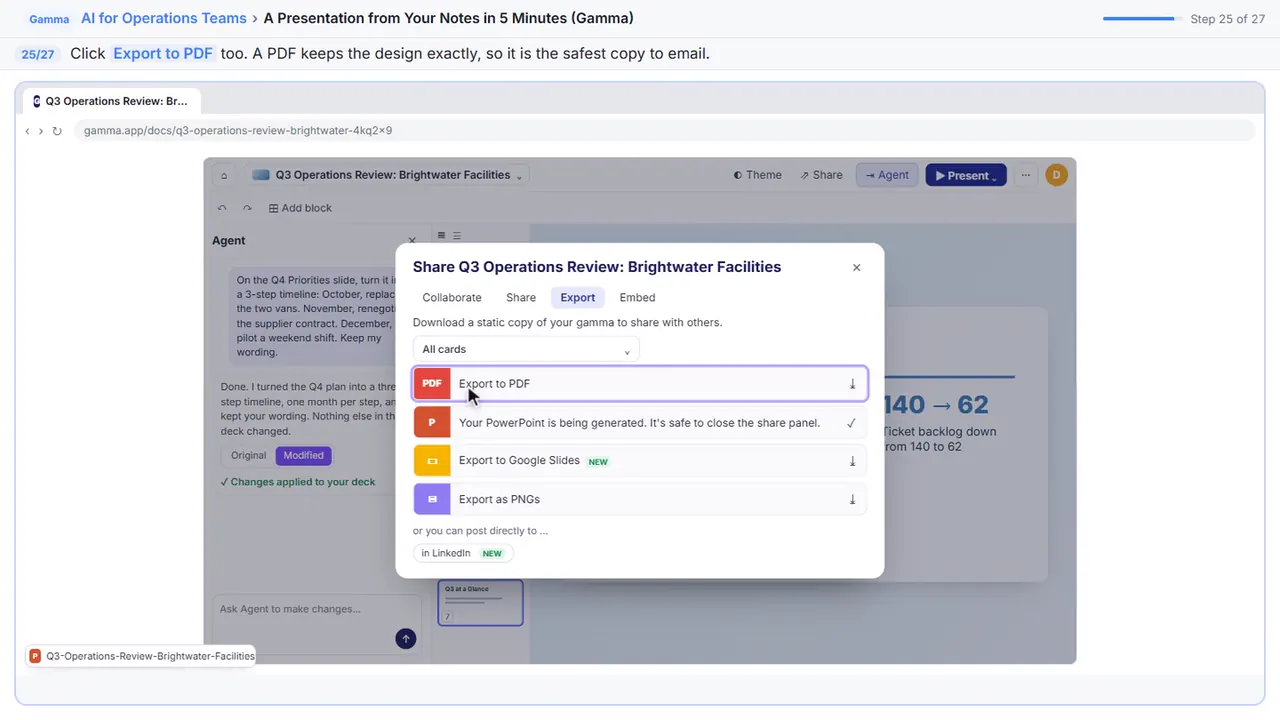Click the red PDF file icon
1280x720 pixels.
[432, 384]
